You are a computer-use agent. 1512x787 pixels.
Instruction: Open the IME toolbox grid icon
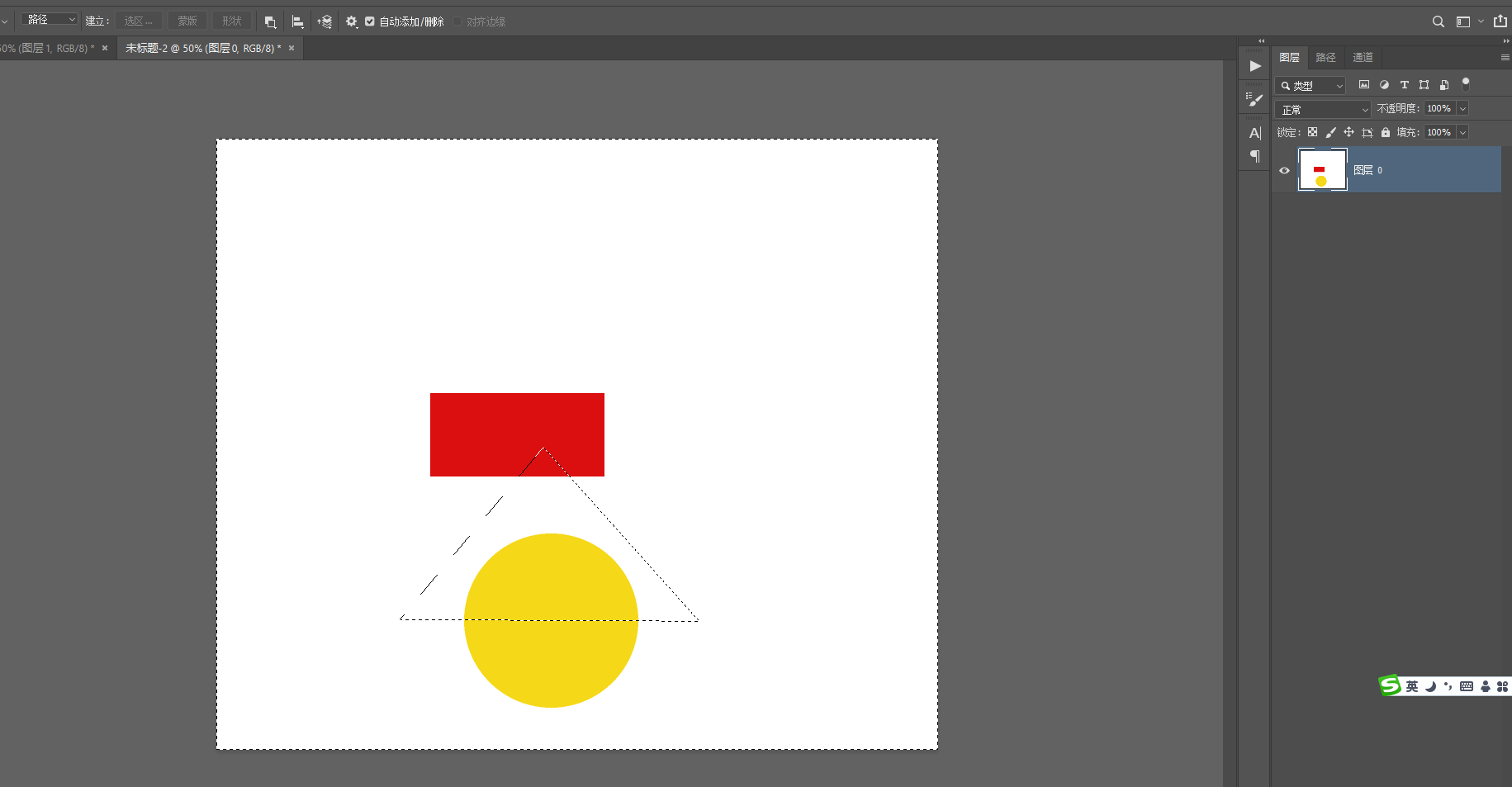pyautogui.click(x=1502, y=686)
